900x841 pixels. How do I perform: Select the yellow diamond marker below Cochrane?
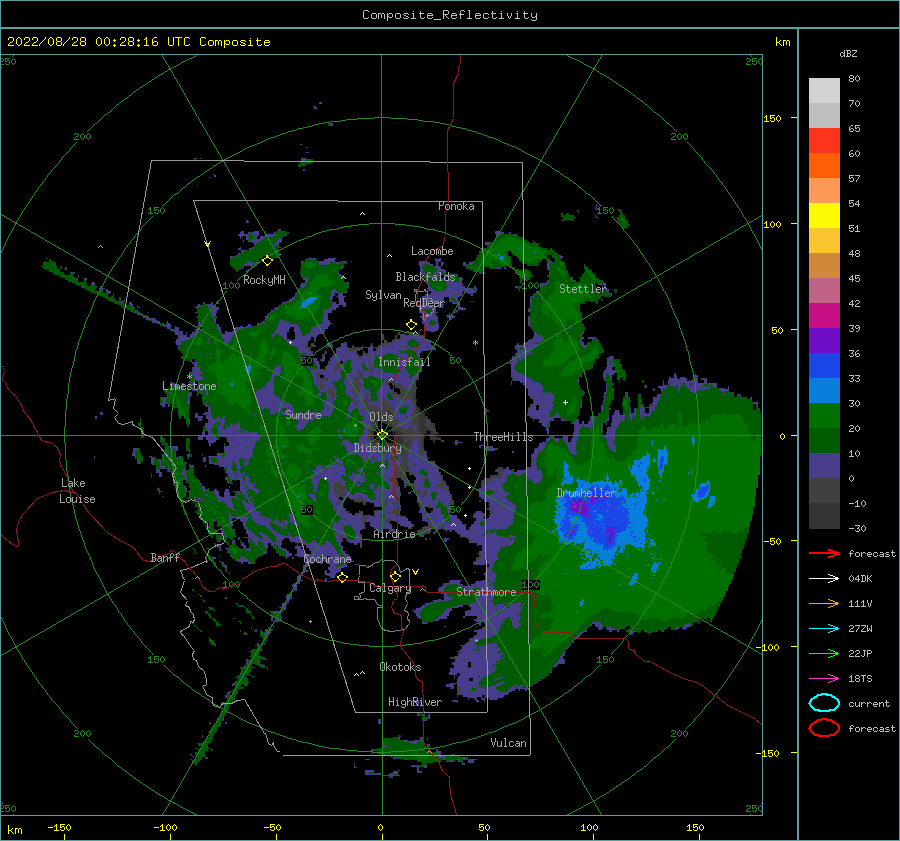(x=342, y=577)
